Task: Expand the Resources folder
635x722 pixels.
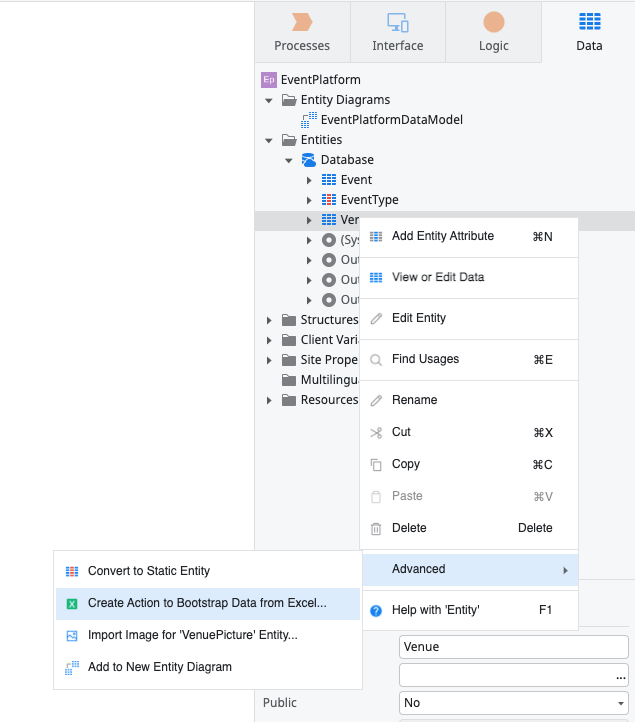Action: [269, 400]
